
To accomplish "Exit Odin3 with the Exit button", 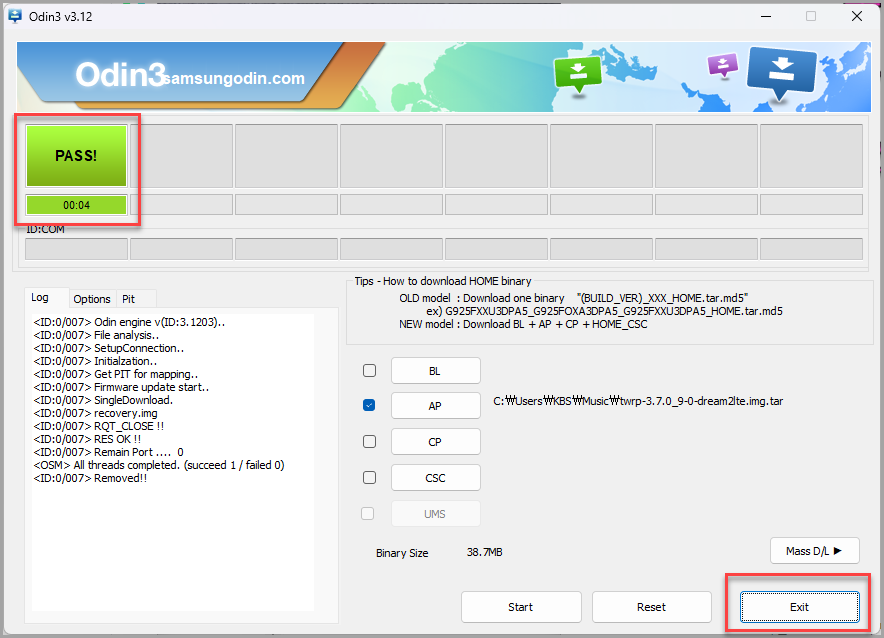I will click(799, 607).
